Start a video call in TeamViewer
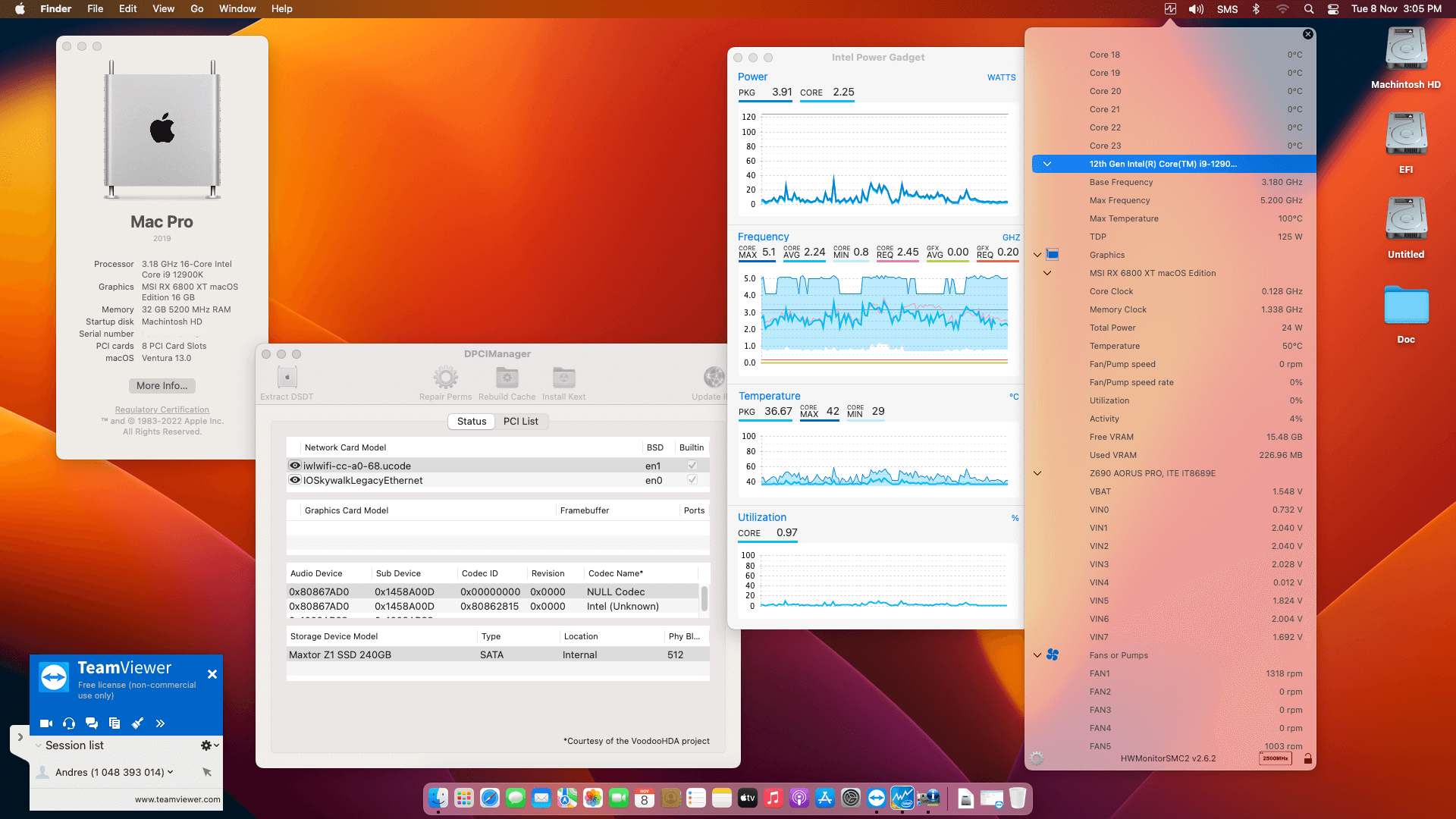 click(46, 723)
